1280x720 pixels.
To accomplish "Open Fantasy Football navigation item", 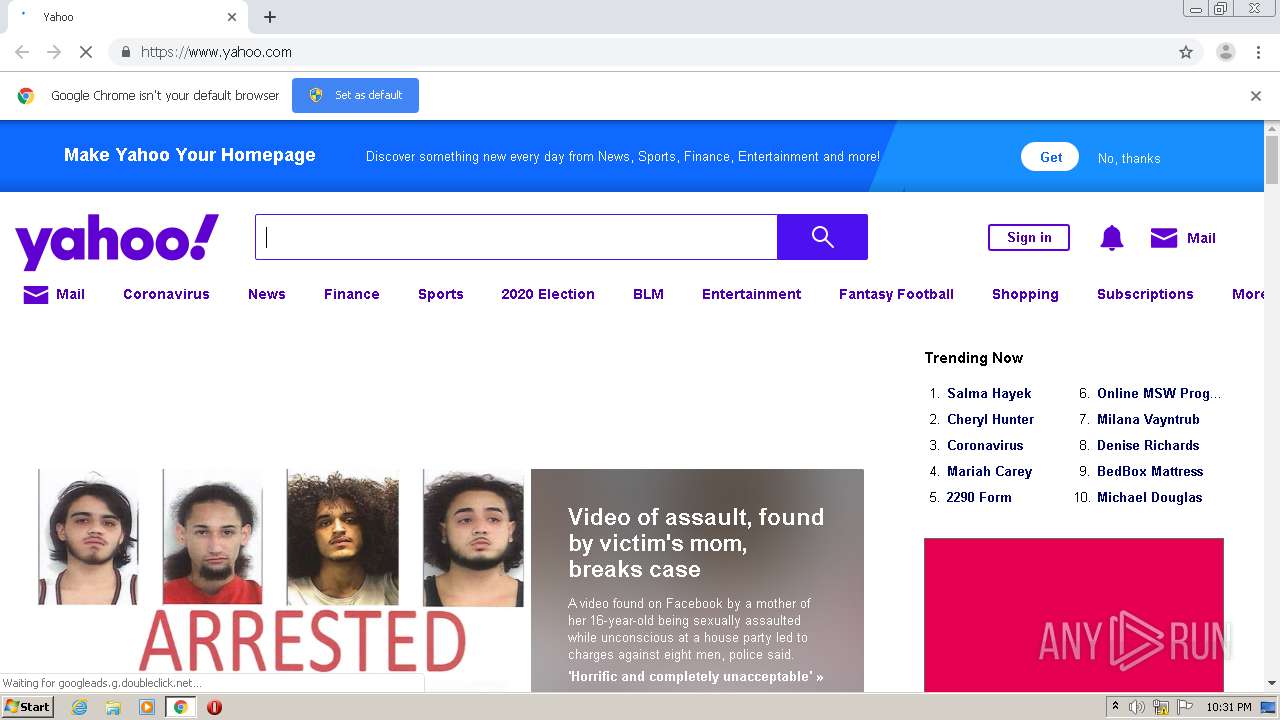I will click(896, 294).
